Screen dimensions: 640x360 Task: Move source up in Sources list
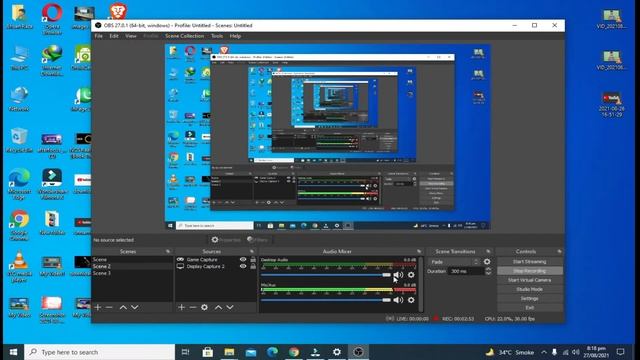tap(218, 307)
